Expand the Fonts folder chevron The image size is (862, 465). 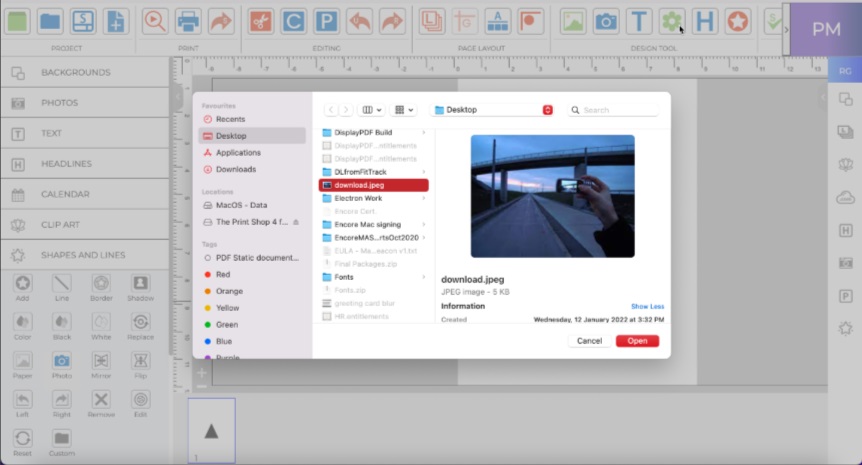click(424, 277)
